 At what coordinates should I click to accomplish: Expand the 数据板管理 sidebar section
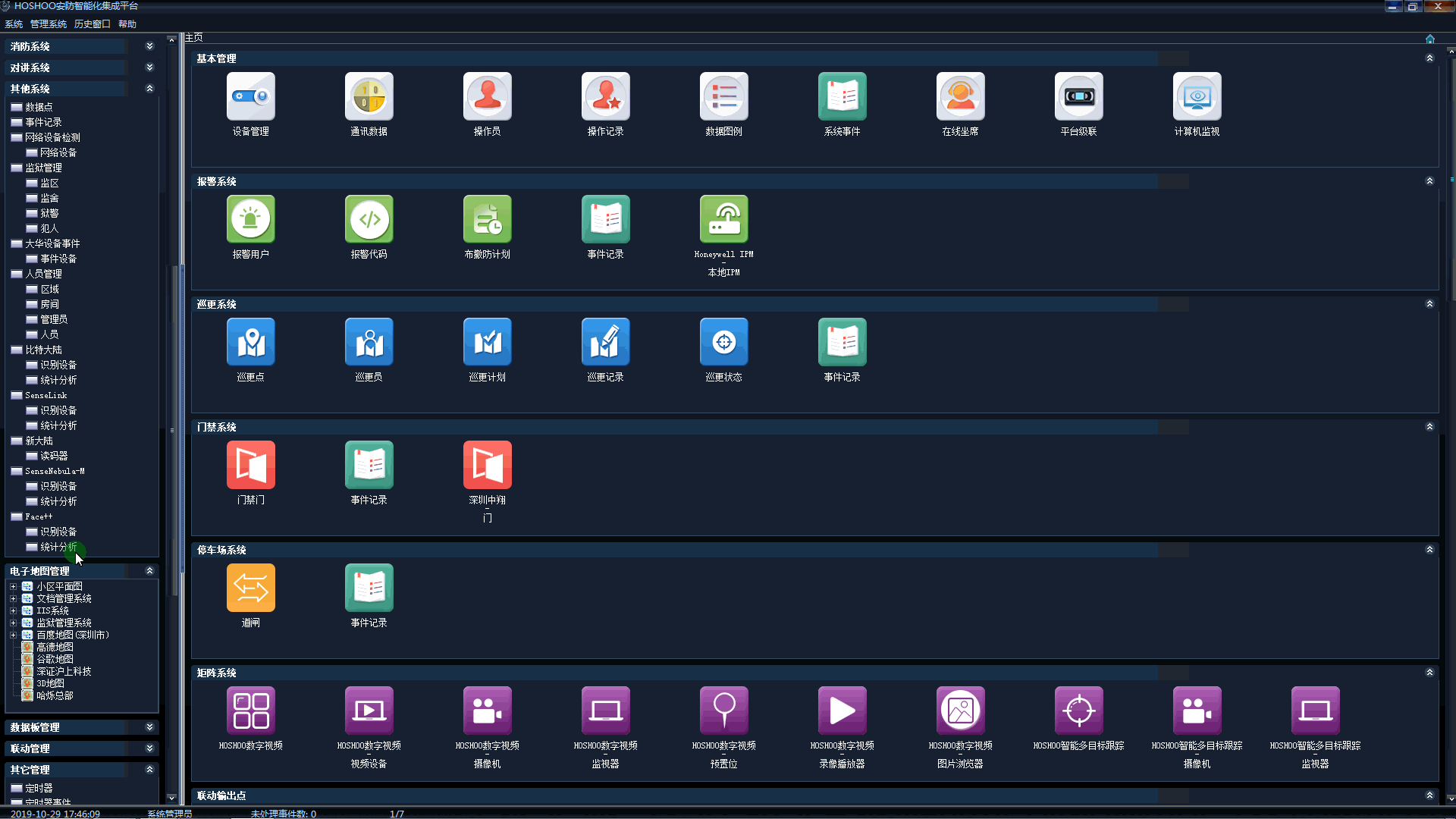click(149, 727)
